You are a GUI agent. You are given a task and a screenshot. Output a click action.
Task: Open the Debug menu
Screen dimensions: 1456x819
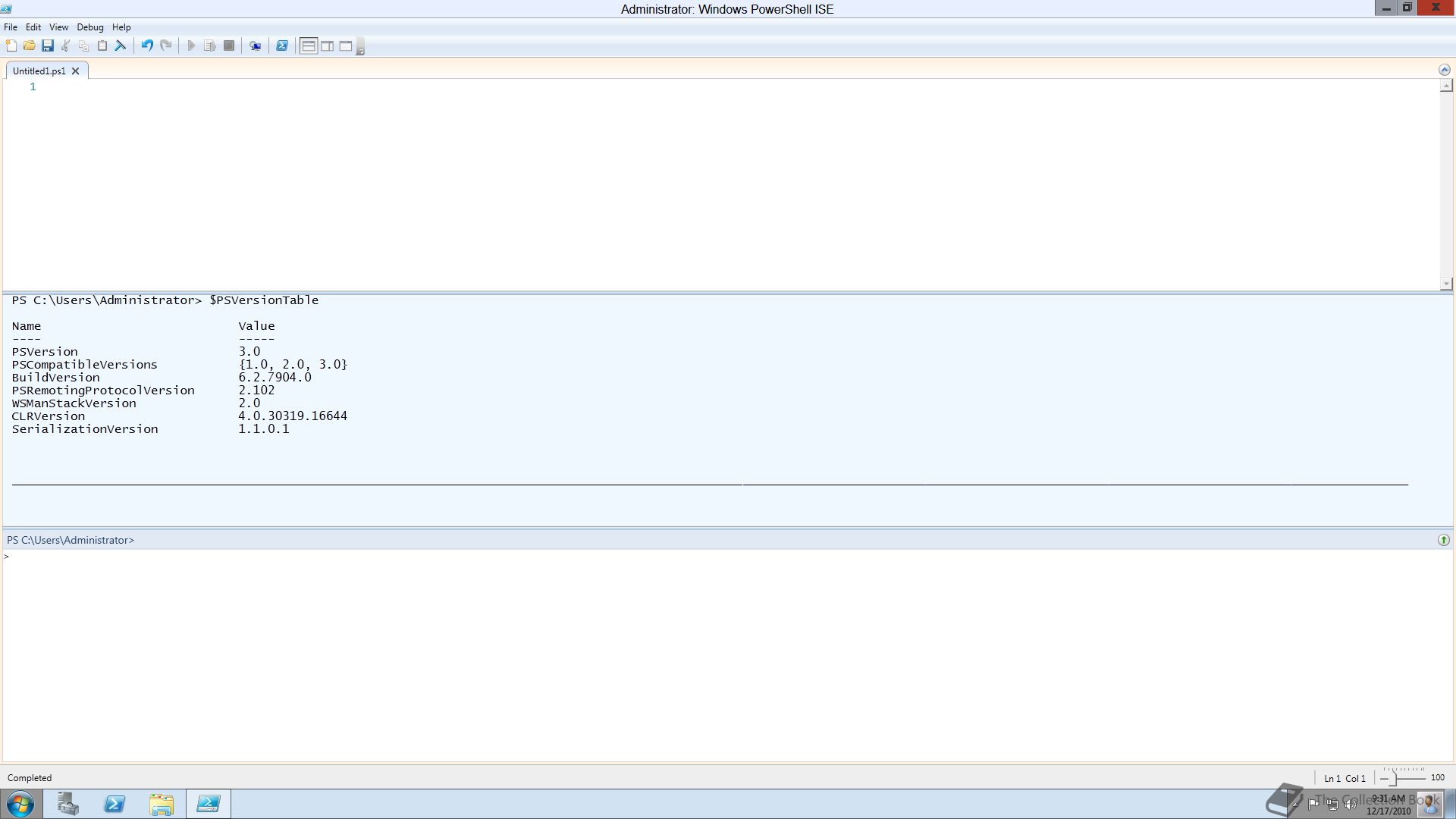click(90, 27)
